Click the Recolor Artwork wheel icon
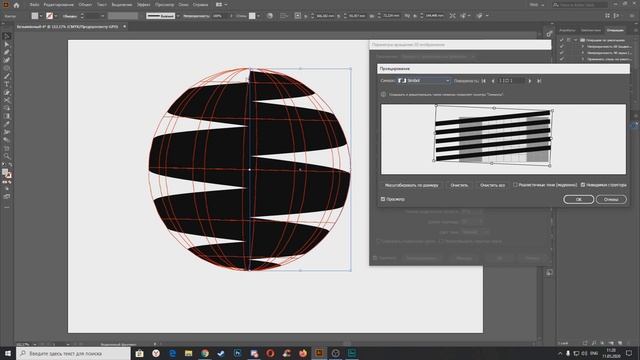The height and width of the screenshot is (360, 640). click(x=270, y=16)
